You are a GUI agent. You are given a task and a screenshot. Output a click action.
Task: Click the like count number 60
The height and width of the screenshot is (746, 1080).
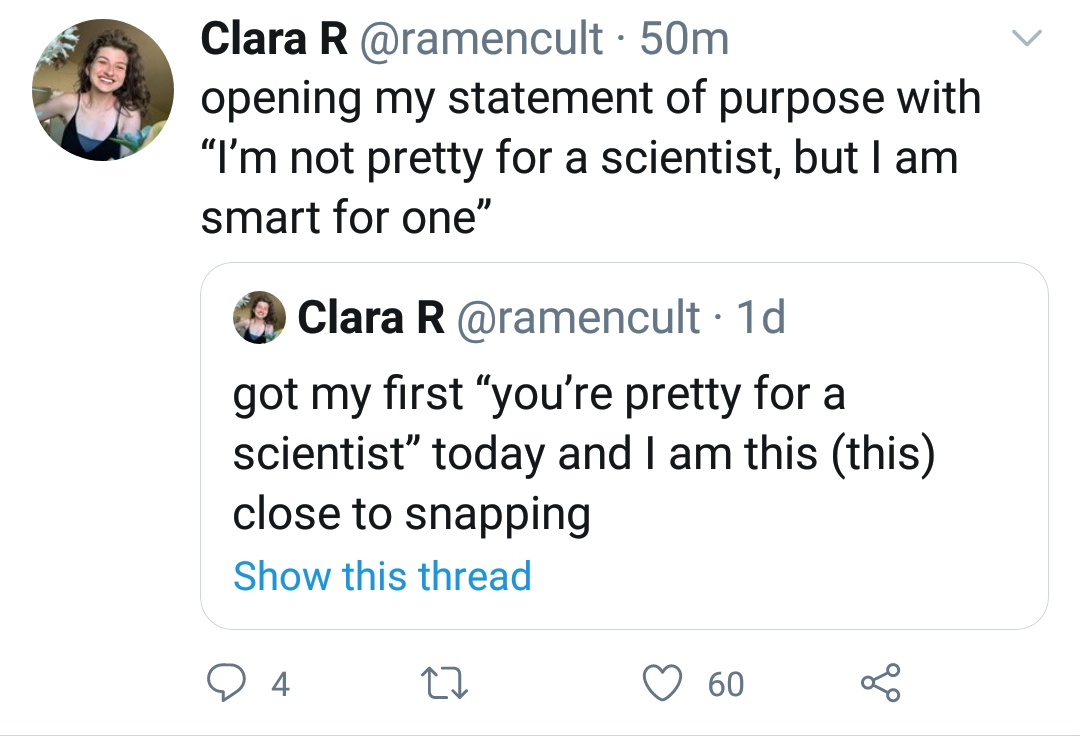(x=726, y=684)
